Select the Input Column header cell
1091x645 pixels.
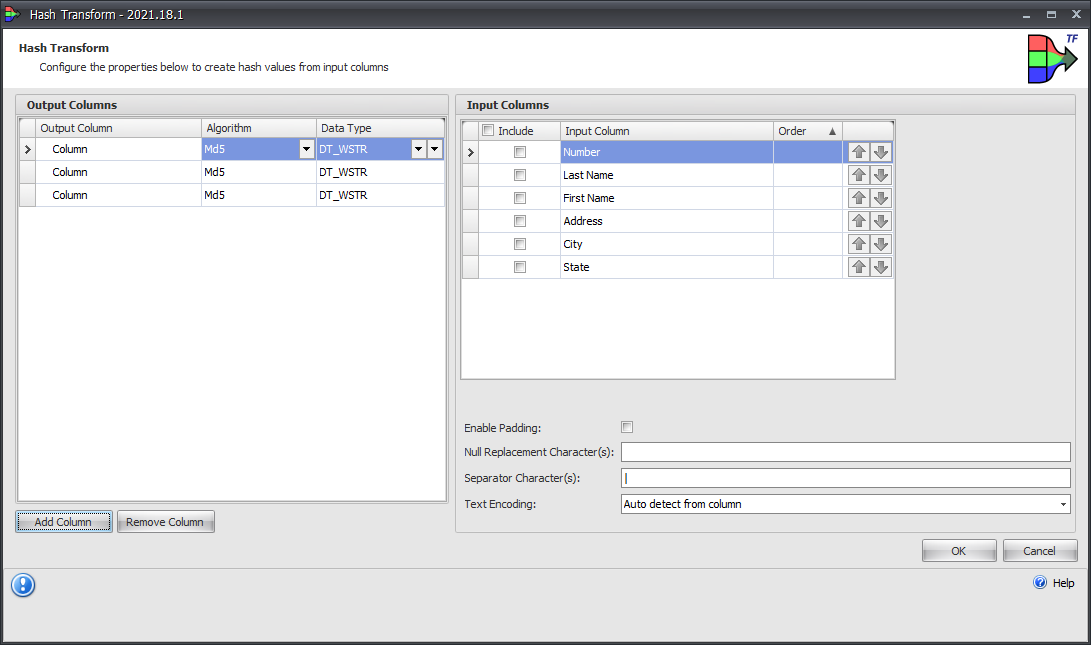click(666, 130)
